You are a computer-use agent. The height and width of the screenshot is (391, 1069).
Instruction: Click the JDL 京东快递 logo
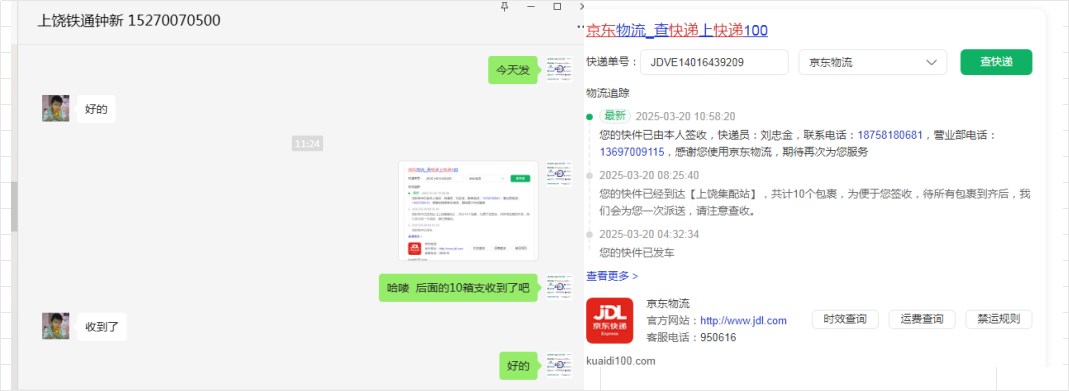[x=609, y=320]
